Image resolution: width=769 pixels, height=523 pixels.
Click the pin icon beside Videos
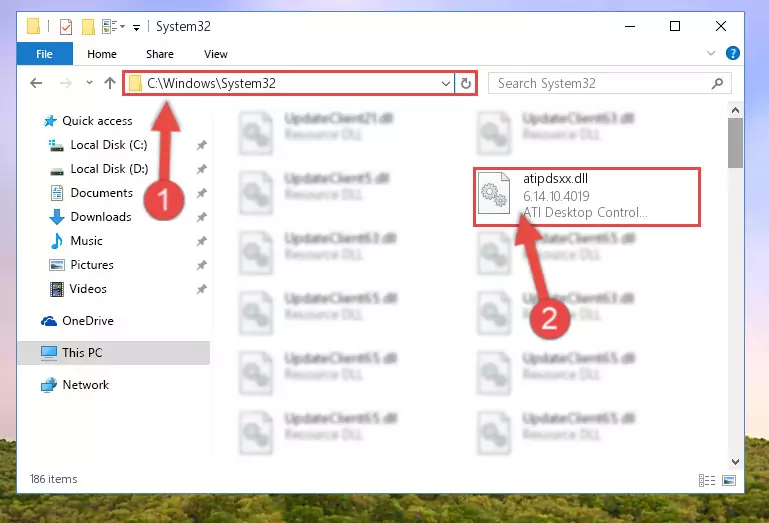[x=202, y=289]
